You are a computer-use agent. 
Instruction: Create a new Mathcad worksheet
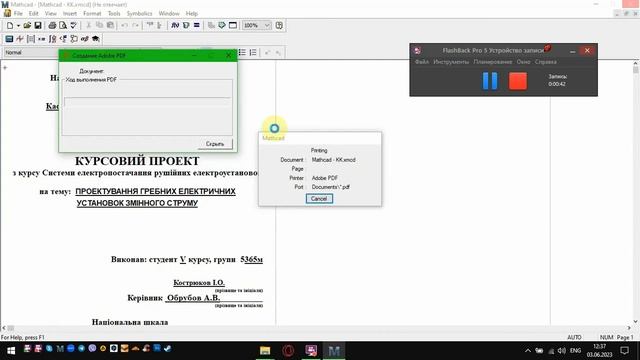point(10,25)
